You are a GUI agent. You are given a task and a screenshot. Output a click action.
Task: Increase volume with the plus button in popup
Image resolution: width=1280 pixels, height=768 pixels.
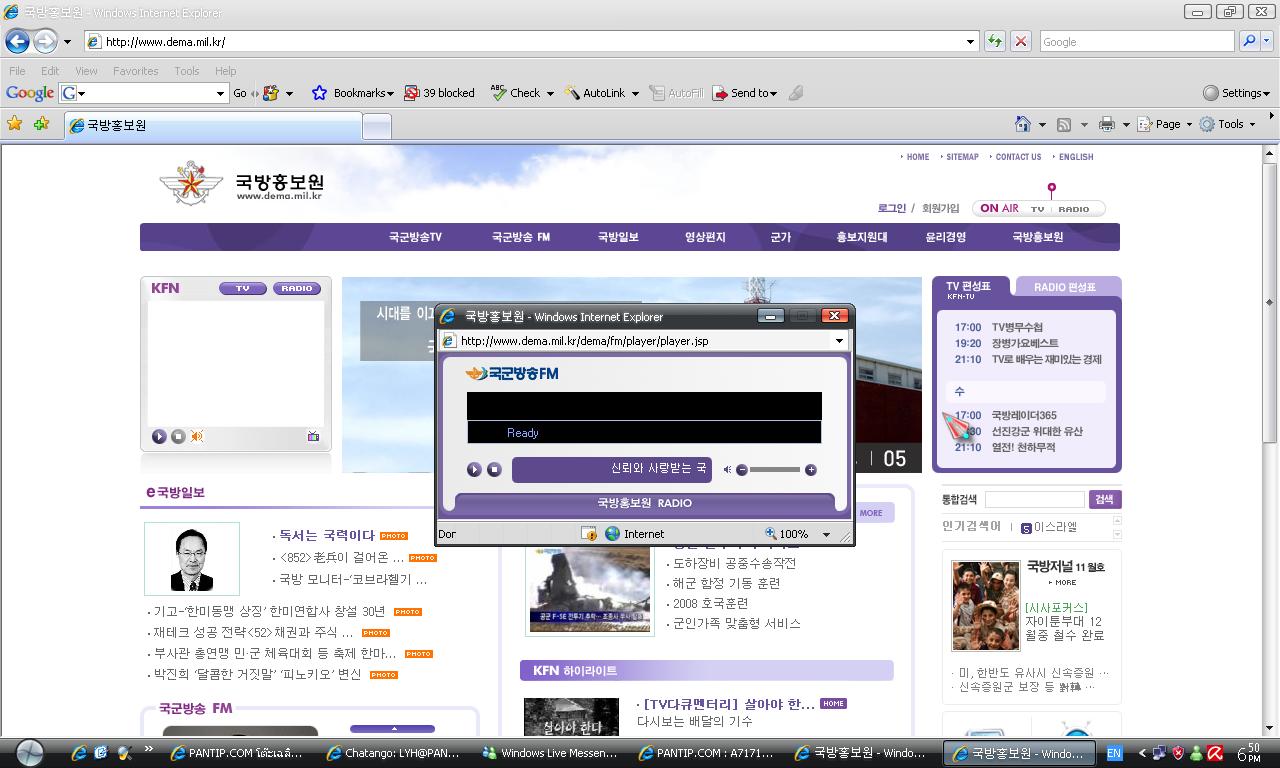811,469
